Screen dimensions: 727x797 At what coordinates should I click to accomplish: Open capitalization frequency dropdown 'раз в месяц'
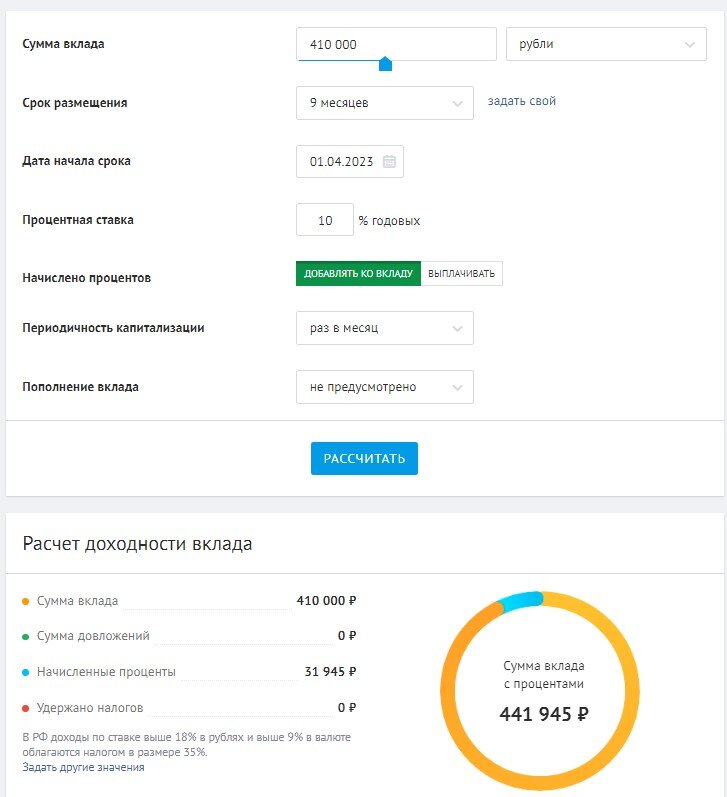coord(385,328)
